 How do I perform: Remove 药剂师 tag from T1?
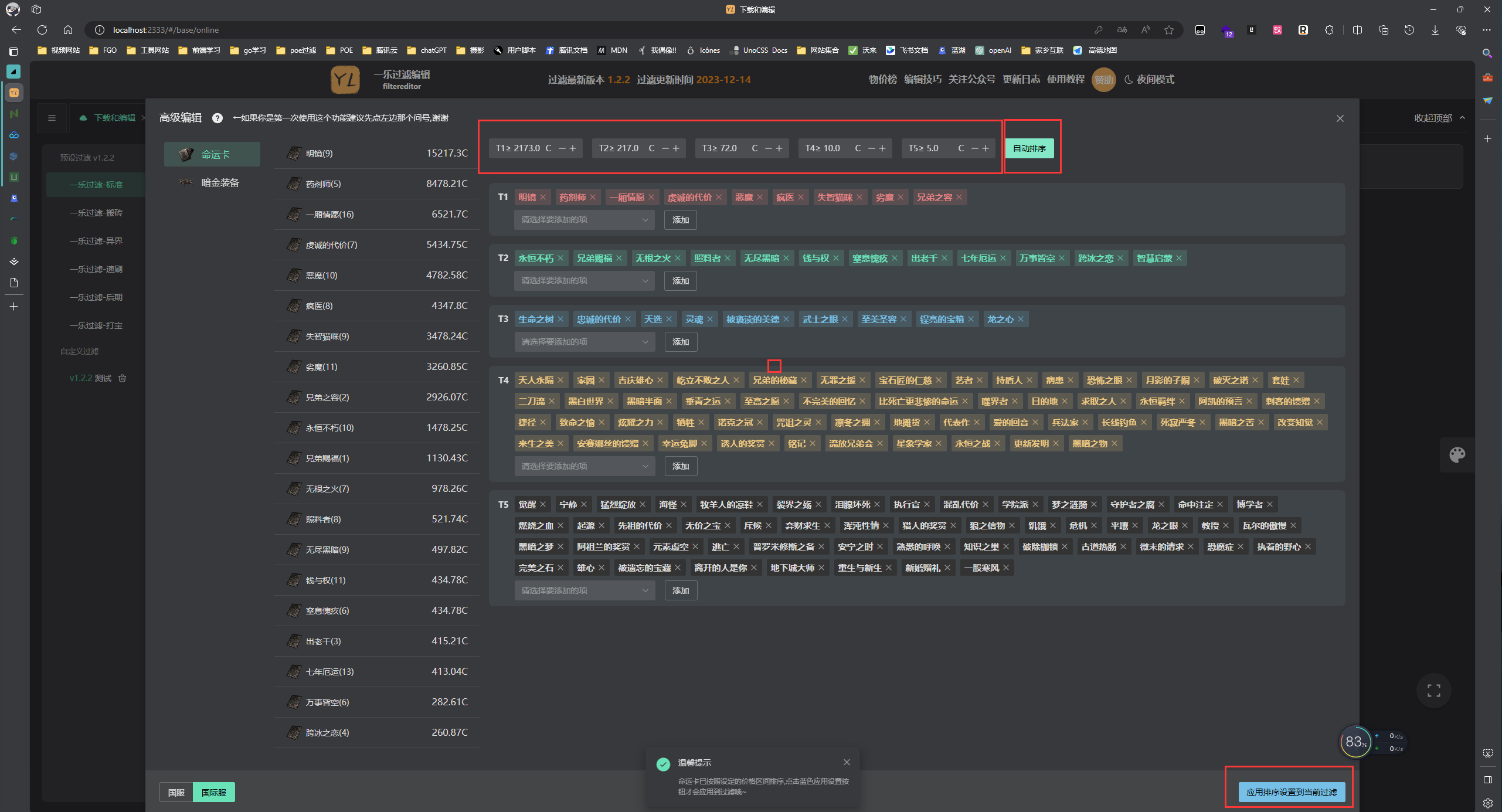[593, 198]
